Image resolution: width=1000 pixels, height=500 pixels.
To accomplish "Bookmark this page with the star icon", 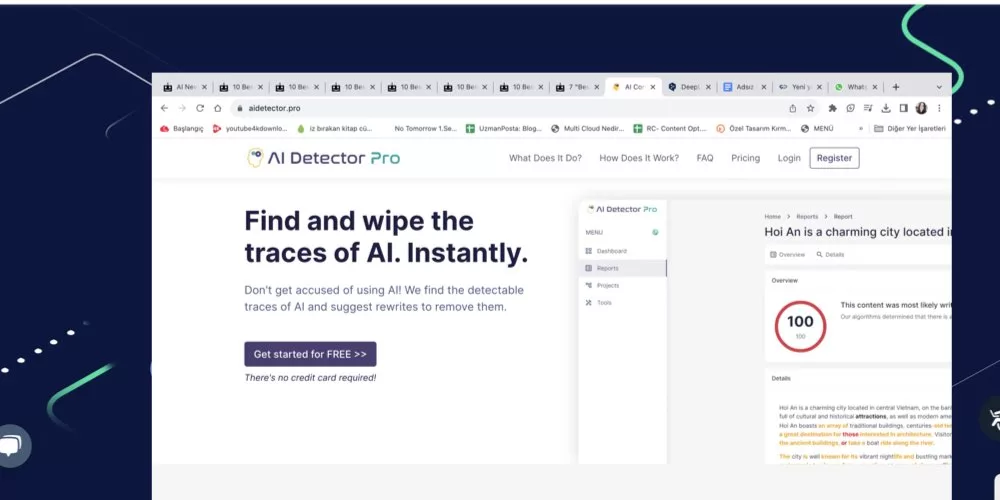I will tap(811, 108).
